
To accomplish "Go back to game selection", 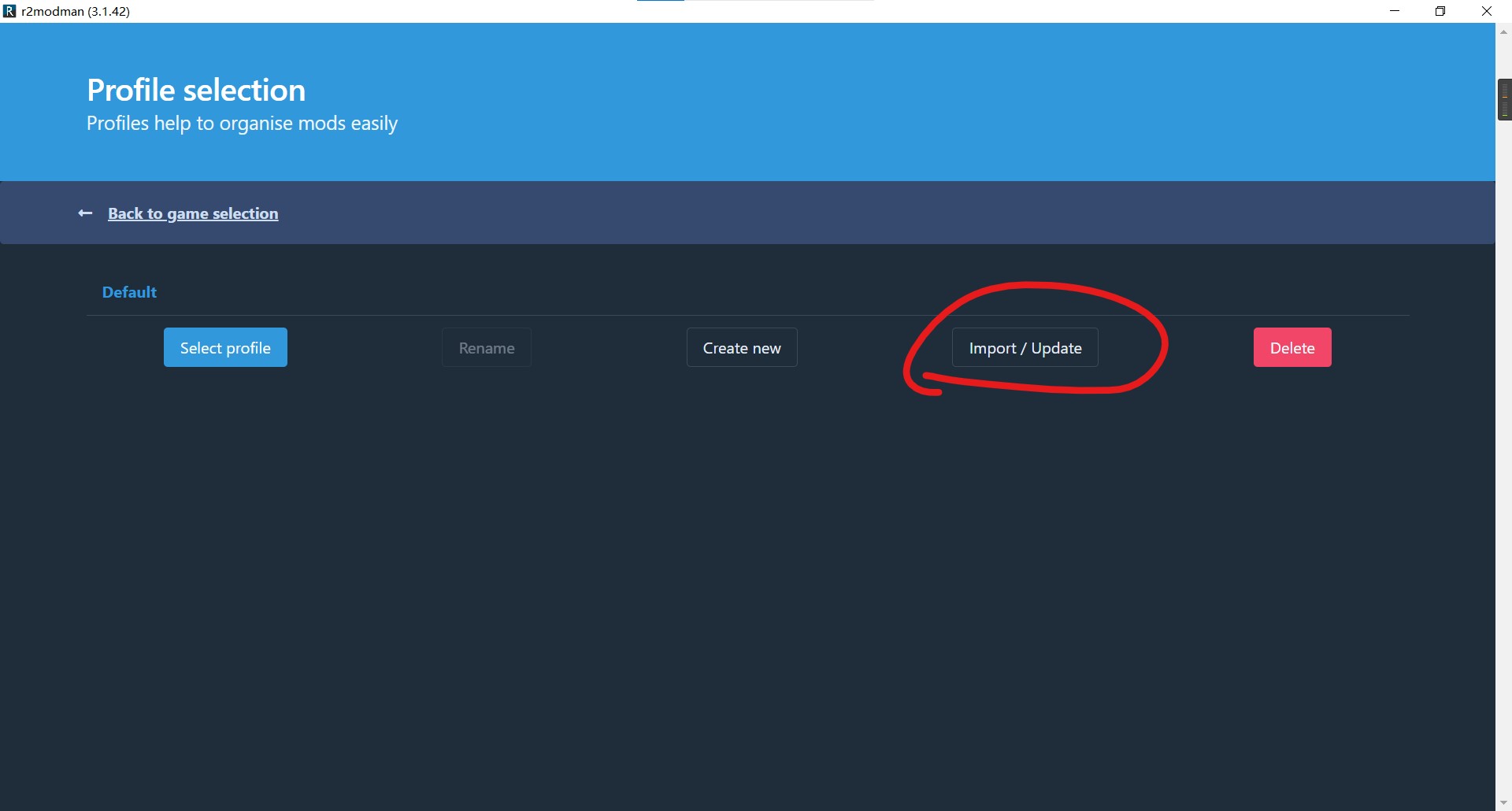I will pyautogui.click(x=193, y=213).
